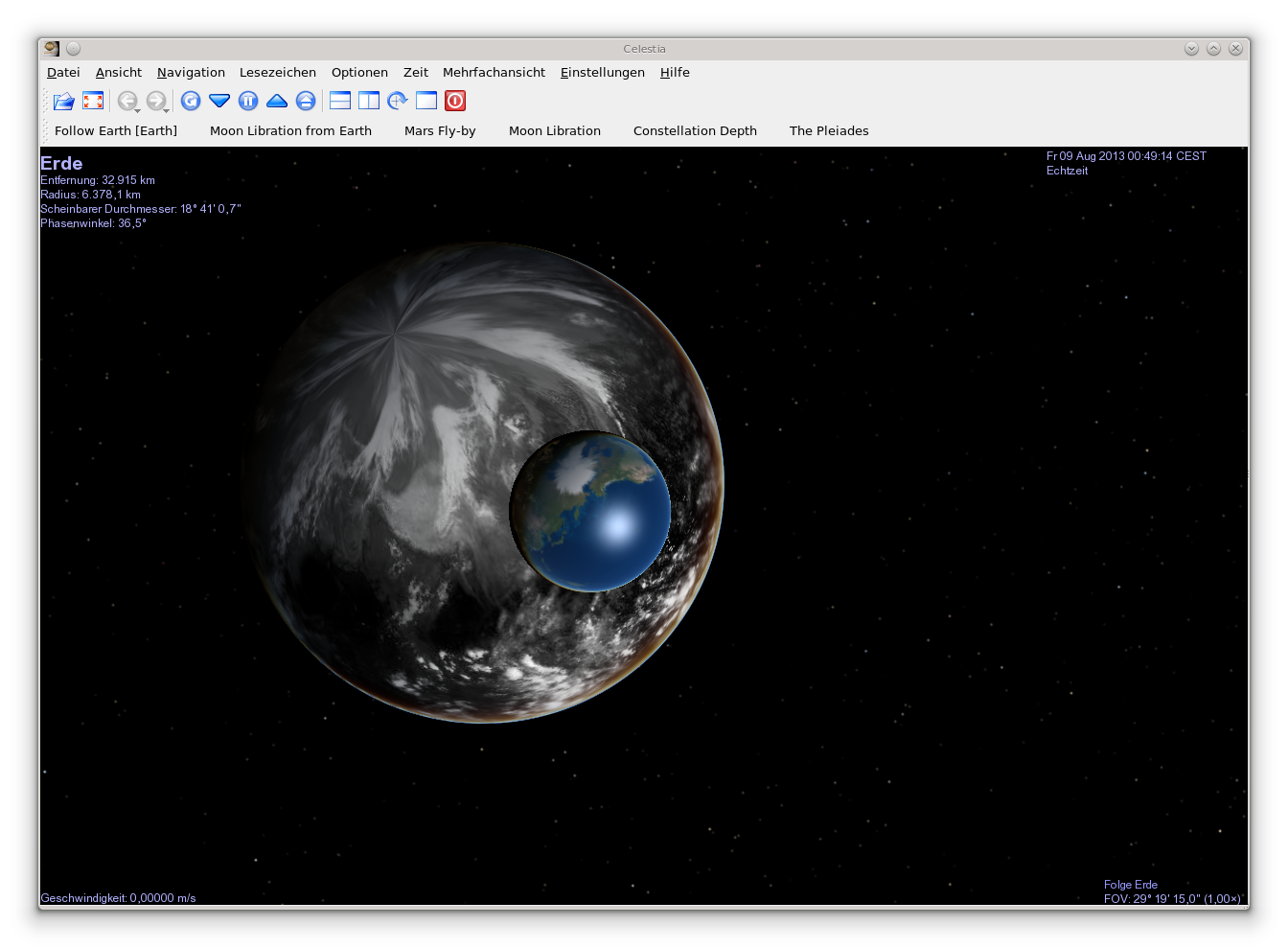Click the cycle view icon
This screenshot has height=948, width=1288.
[398, 101]
